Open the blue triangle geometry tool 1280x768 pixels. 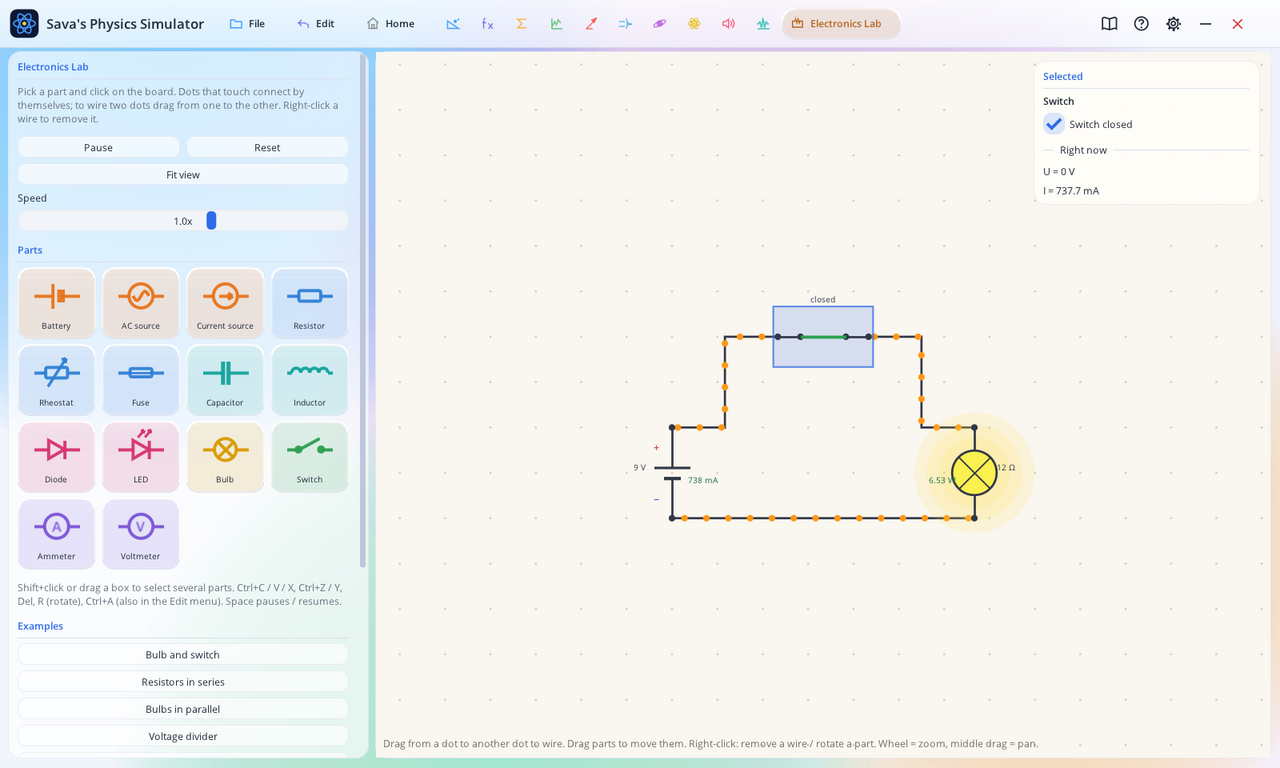click(x=453, y=24)
